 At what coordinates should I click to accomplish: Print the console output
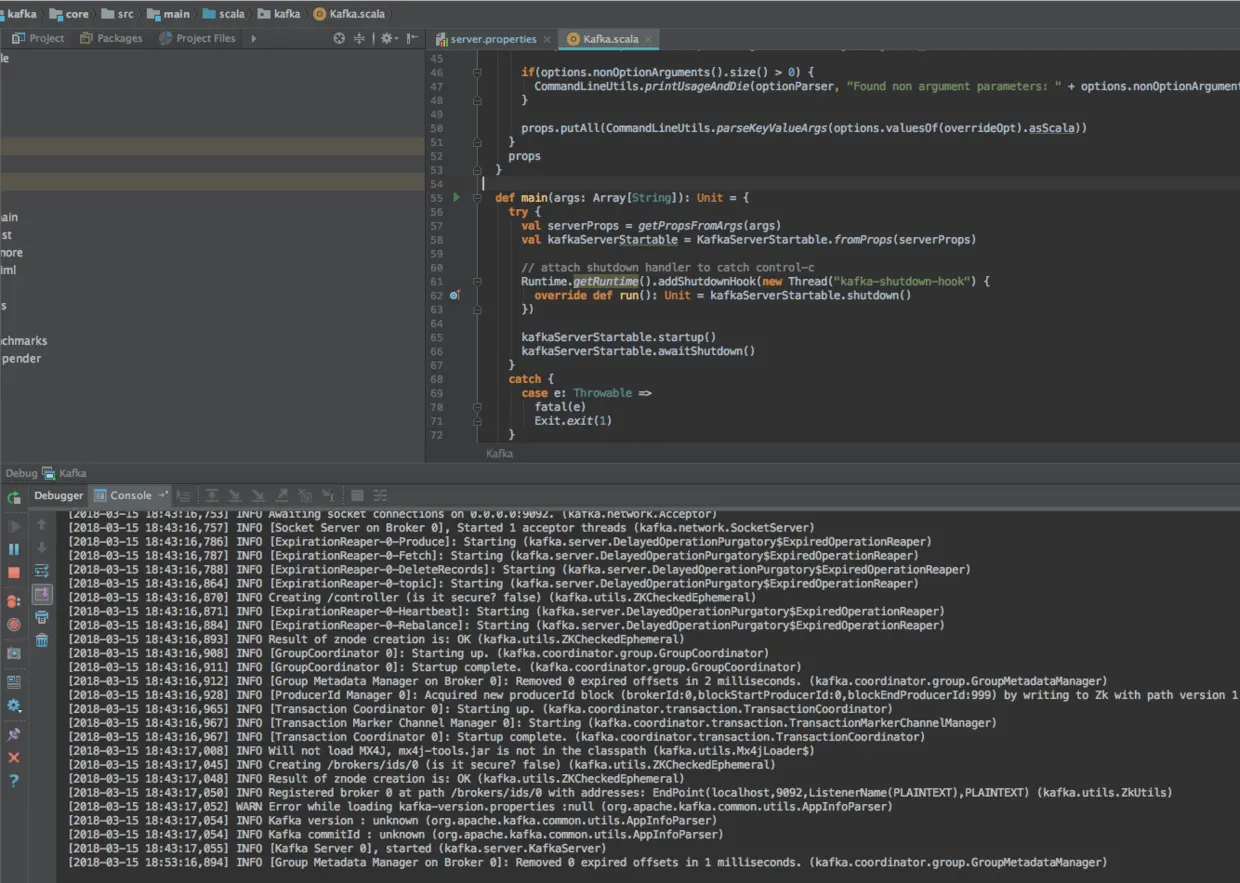click(x=42, y=617)
